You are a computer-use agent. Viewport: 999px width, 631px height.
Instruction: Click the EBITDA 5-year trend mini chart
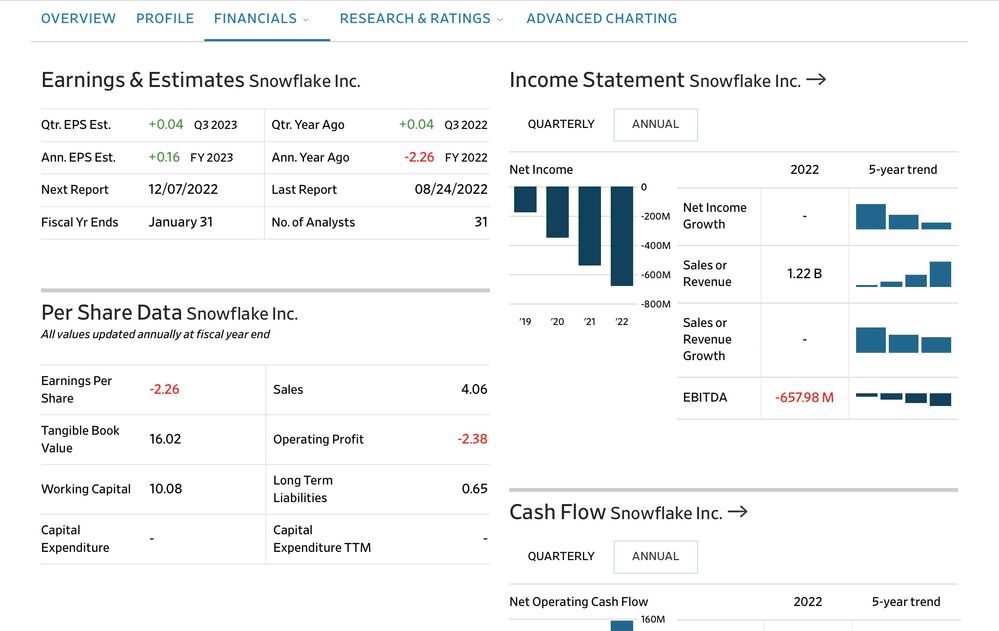coord(903,398)
